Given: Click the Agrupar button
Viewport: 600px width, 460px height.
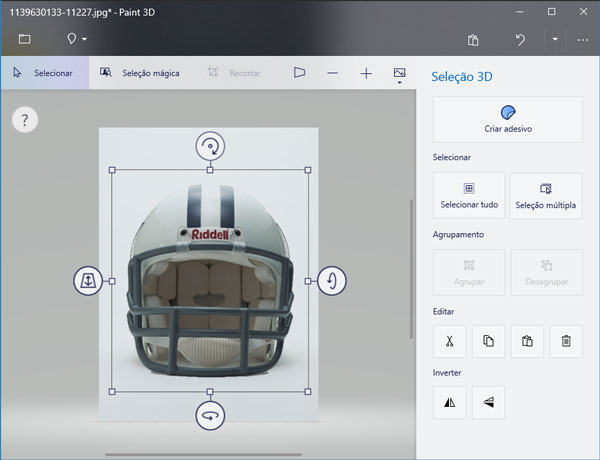Looking at the screenshot, I should click(x=469, y=272).
